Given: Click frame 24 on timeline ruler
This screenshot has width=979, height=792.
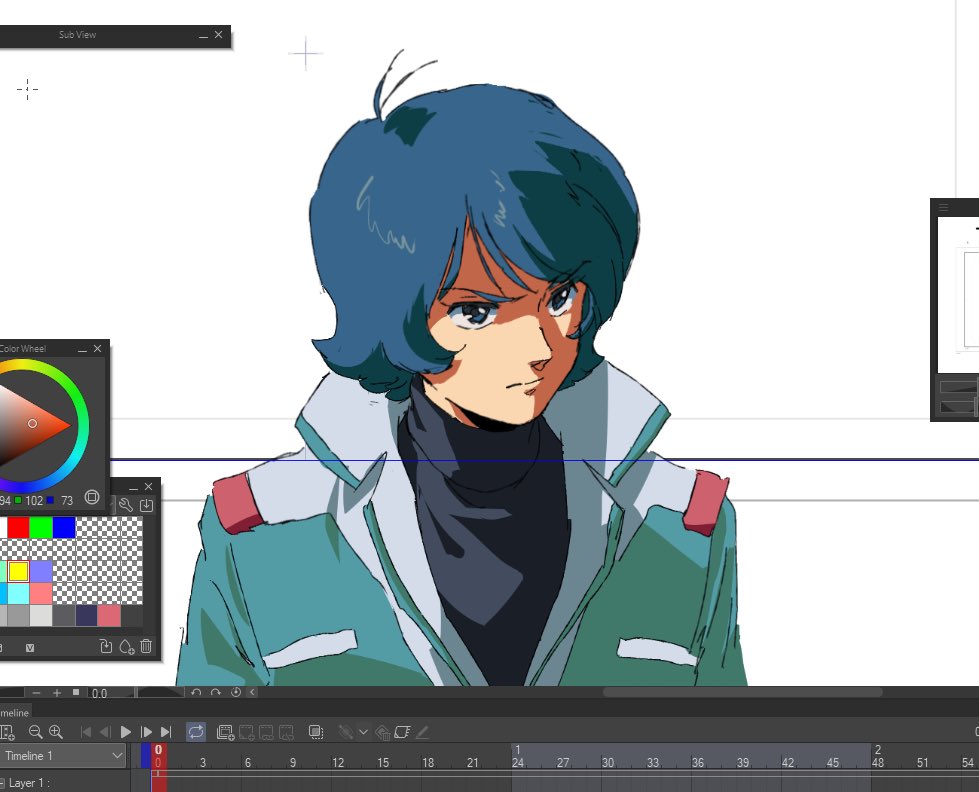Looking at the screenshot, I should point(518,762).
